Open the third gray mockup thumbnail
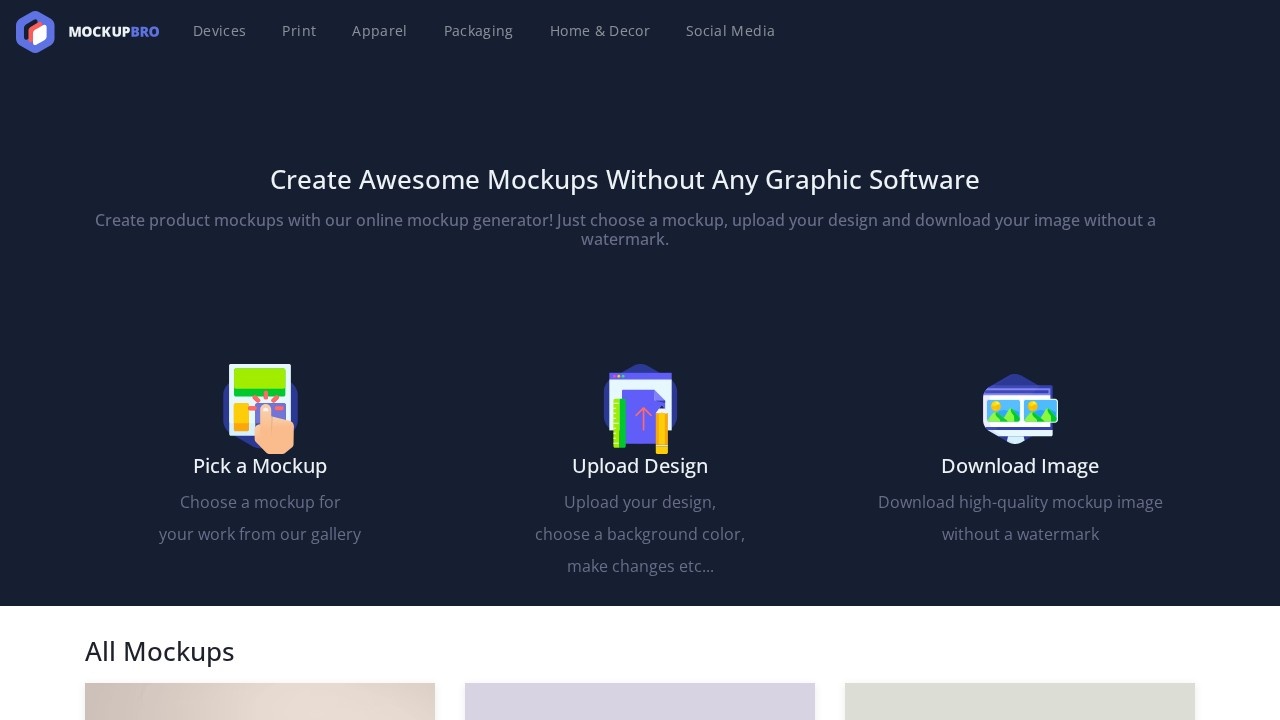The width and height of the screenshot is (1280, 720). point(1020,701)
